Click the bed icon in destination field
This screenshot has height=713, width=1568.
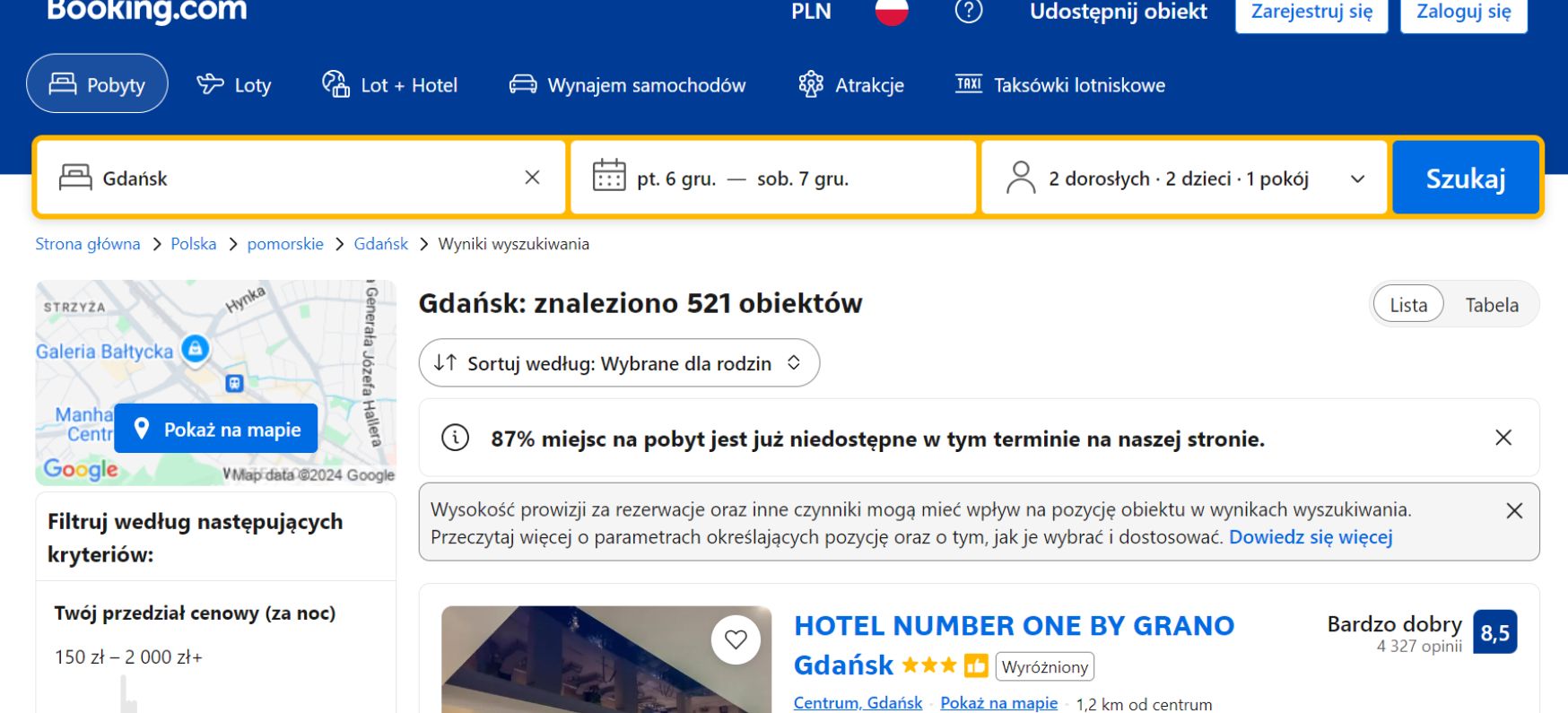tap(75, 178)
